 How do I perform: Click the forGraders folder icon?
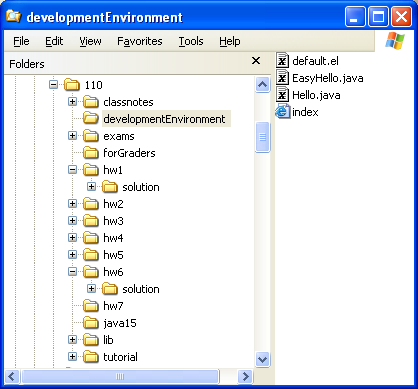click(91, 153)
